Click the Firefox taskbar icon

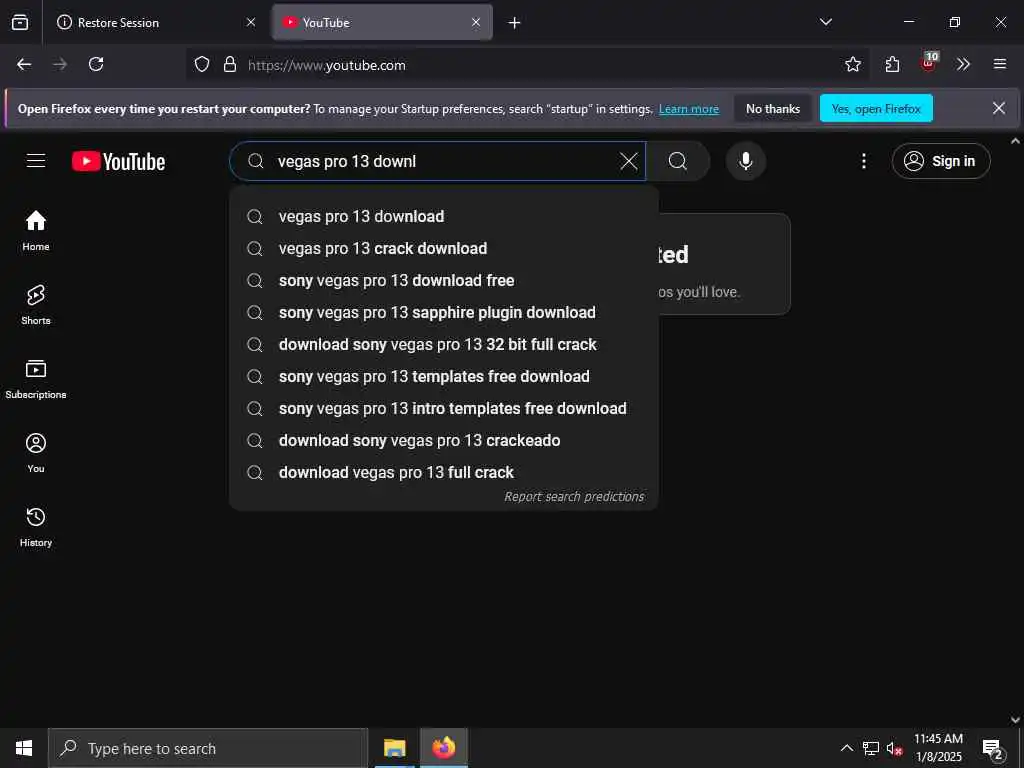click(x=443, y=748)
